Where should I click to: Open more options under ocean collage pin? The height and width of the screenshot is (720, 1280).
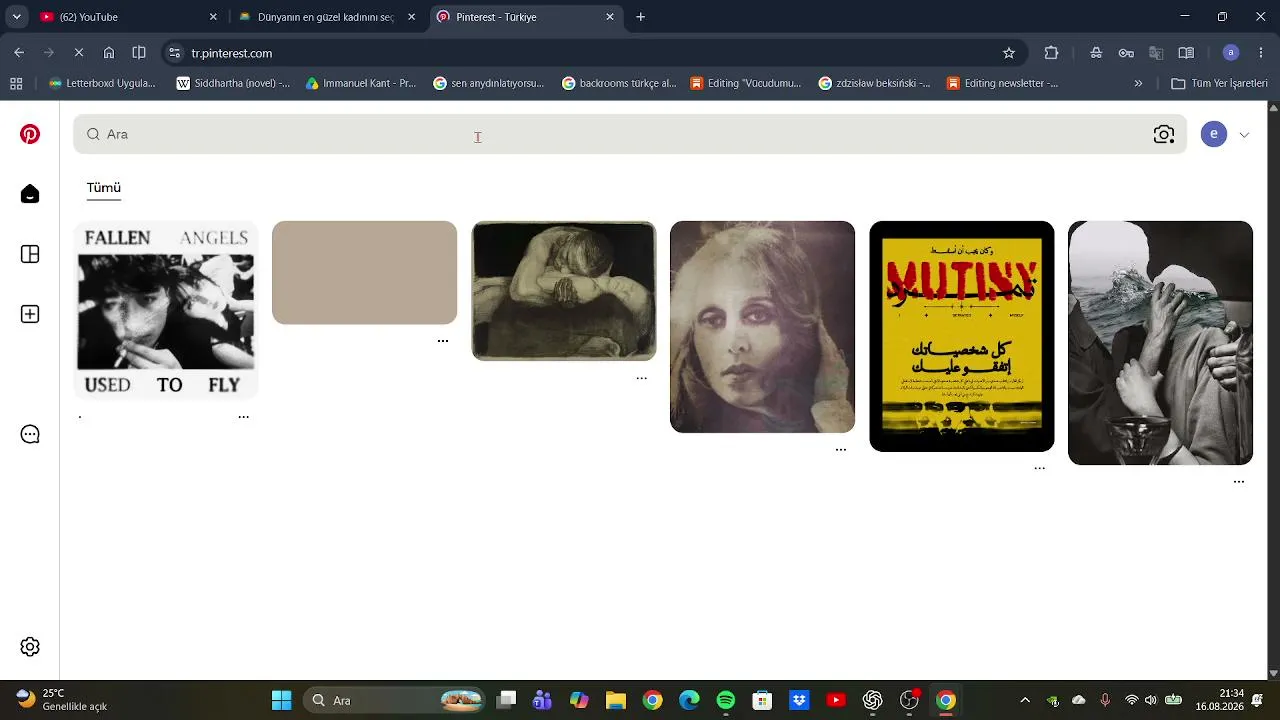click(x=1239, y=482)
